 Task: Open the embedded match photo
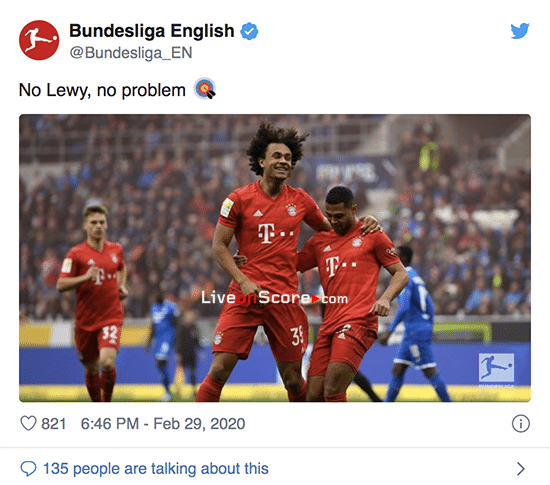pos(275,258)
